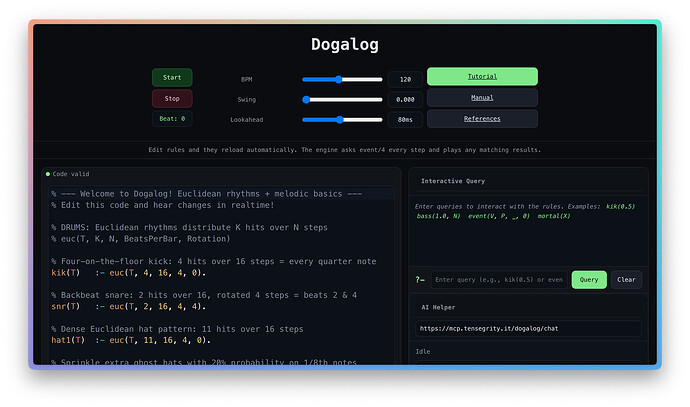
Task: Click the query text input field
Action: click(x=499, y=280)
